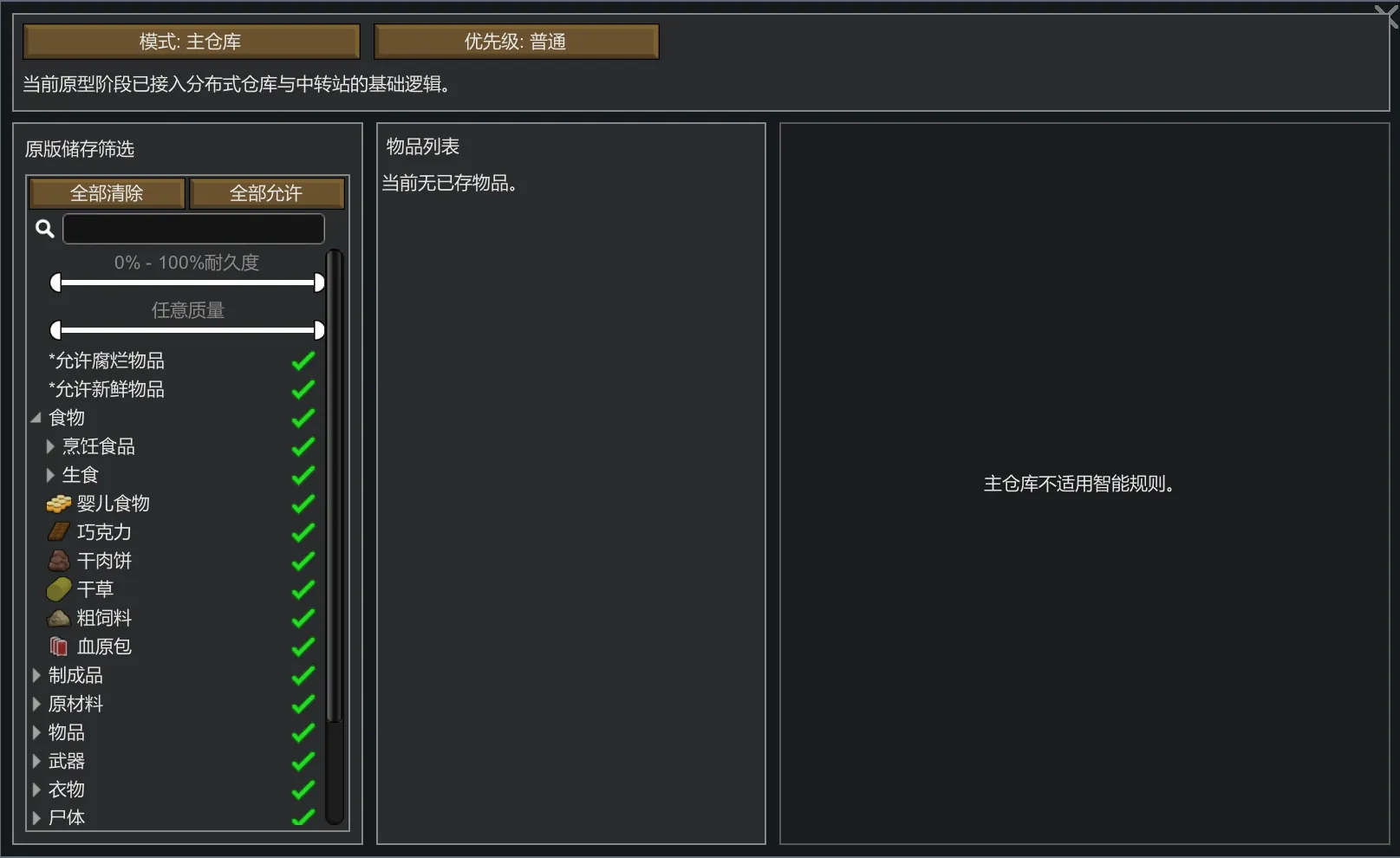This screenshot has height=858, width=1400.
Task: Open the priority: normal (优先级: 普通) selector
Action: 516,42
